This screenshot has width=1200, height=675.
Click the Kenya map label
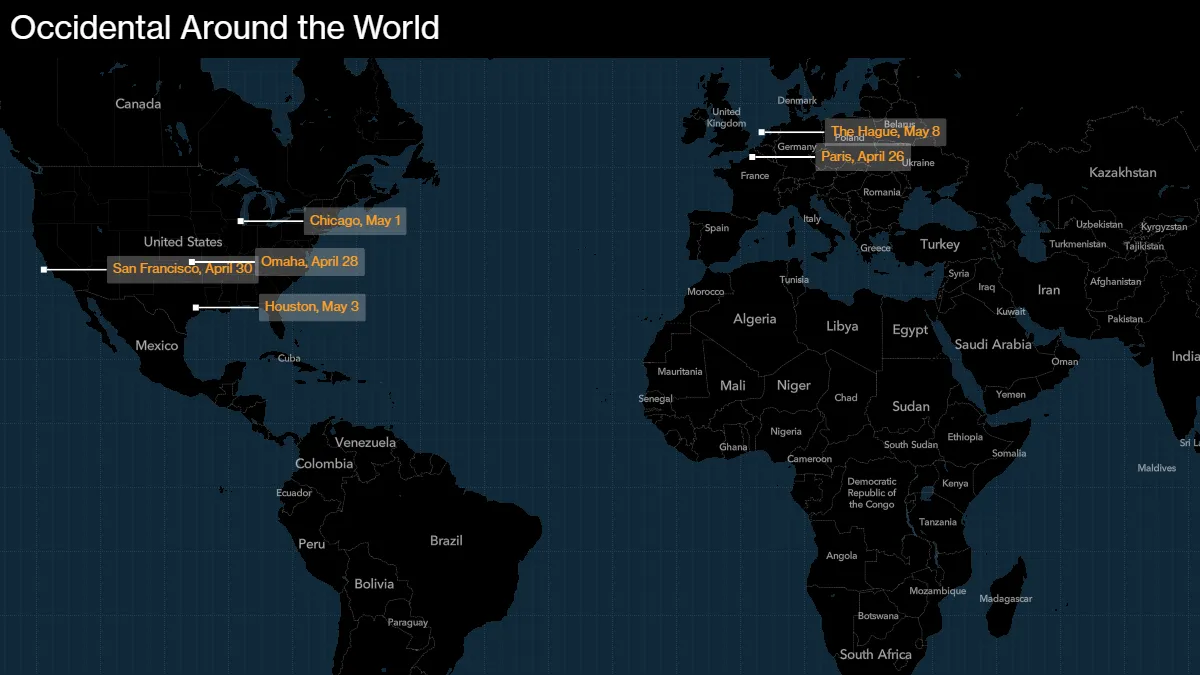(955, 484)
